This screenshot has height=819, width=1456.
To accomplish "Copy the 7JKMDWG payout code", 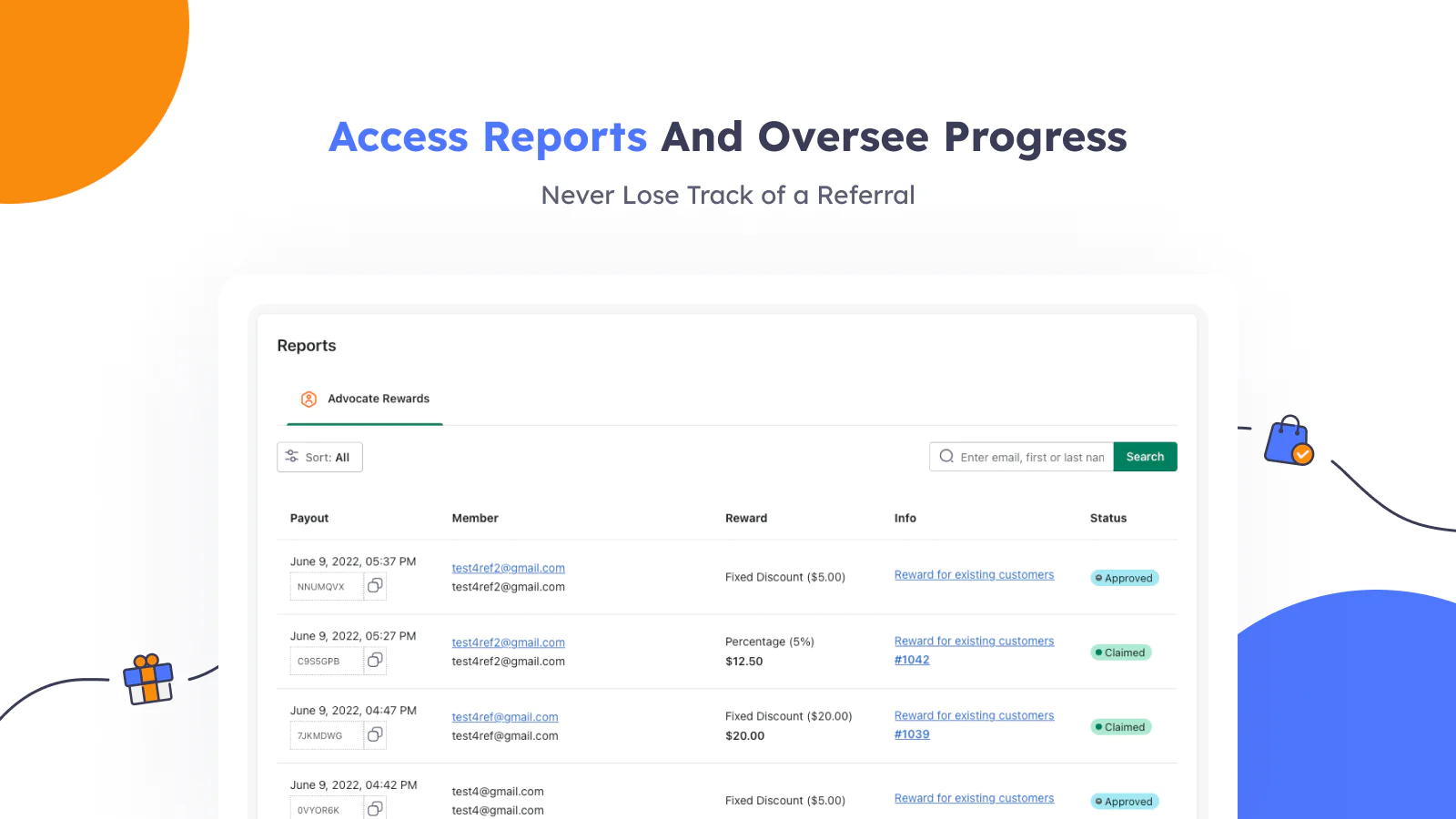I will pos(375,735).
